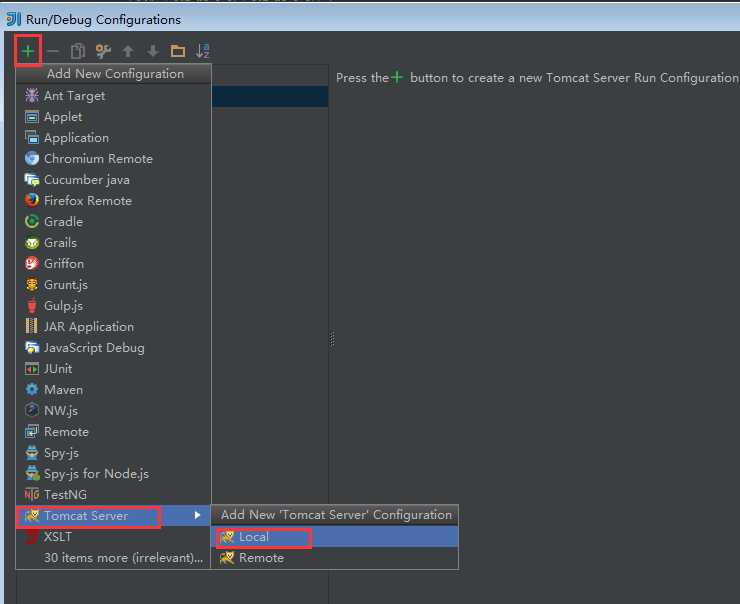Click the Grunt.js boar icon

click(x=32, y=285)
